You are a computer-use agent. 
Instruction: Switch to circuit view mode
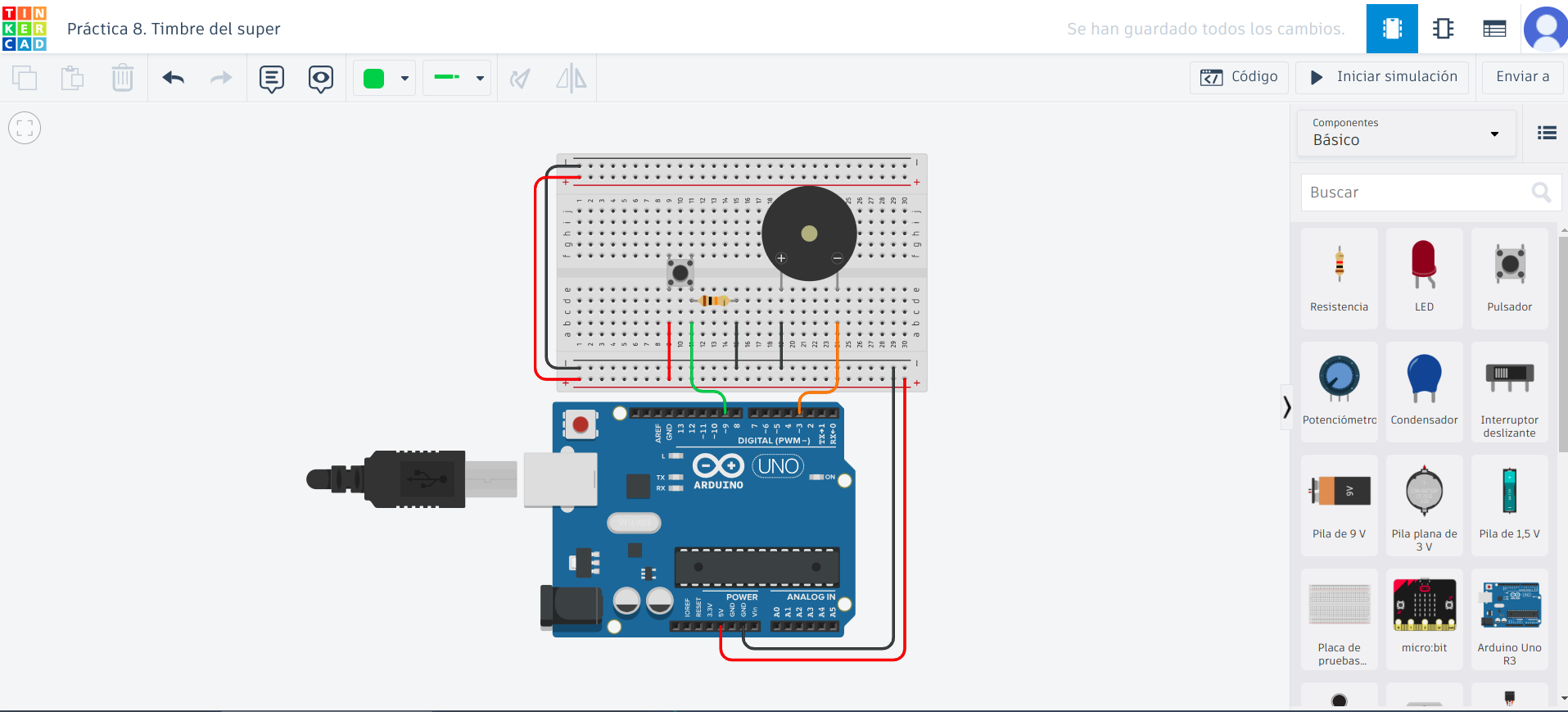(x=1391, y=29)
